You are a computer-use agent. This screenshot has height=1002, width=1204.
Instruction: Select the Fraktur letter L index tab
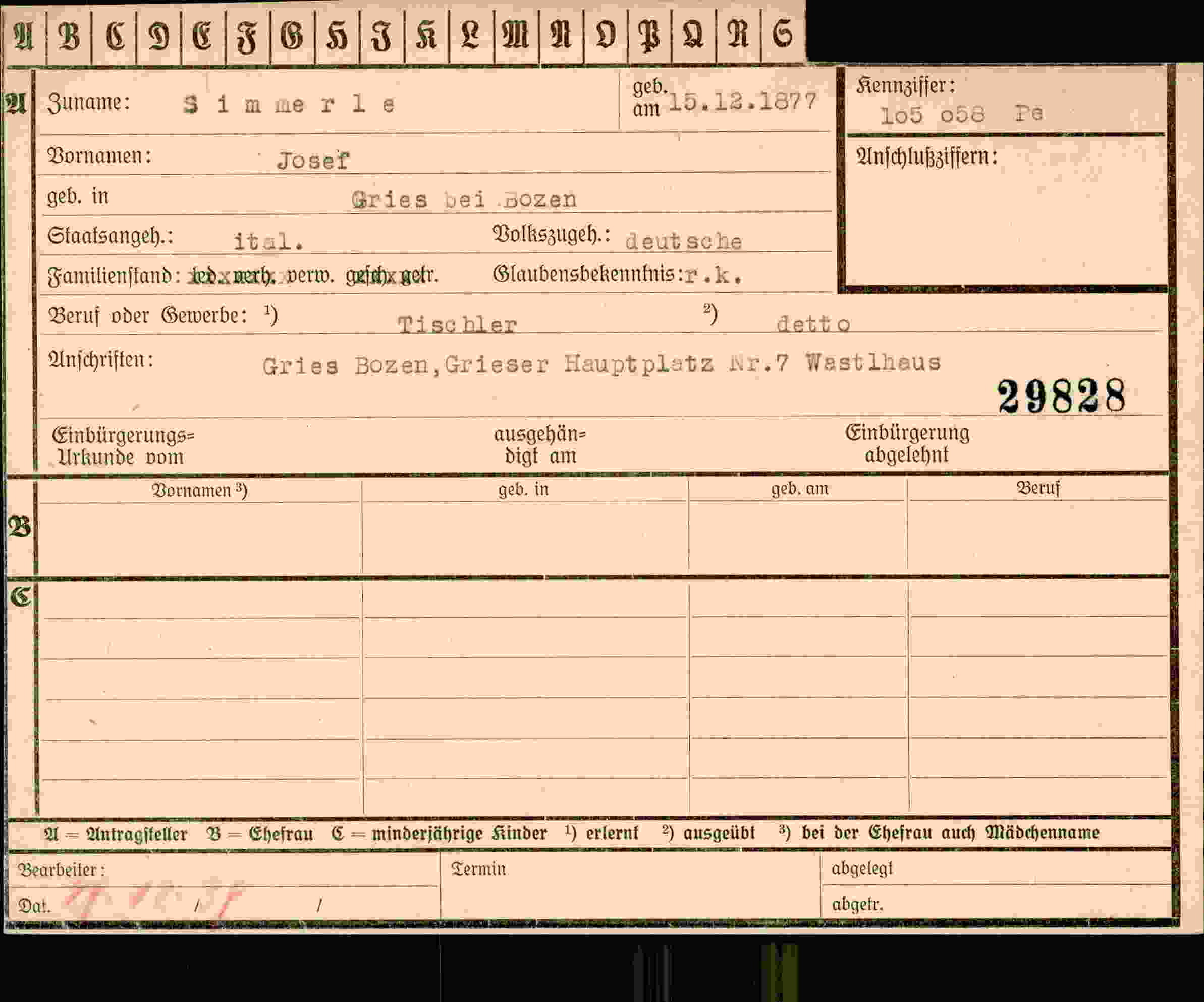[471, 35]
